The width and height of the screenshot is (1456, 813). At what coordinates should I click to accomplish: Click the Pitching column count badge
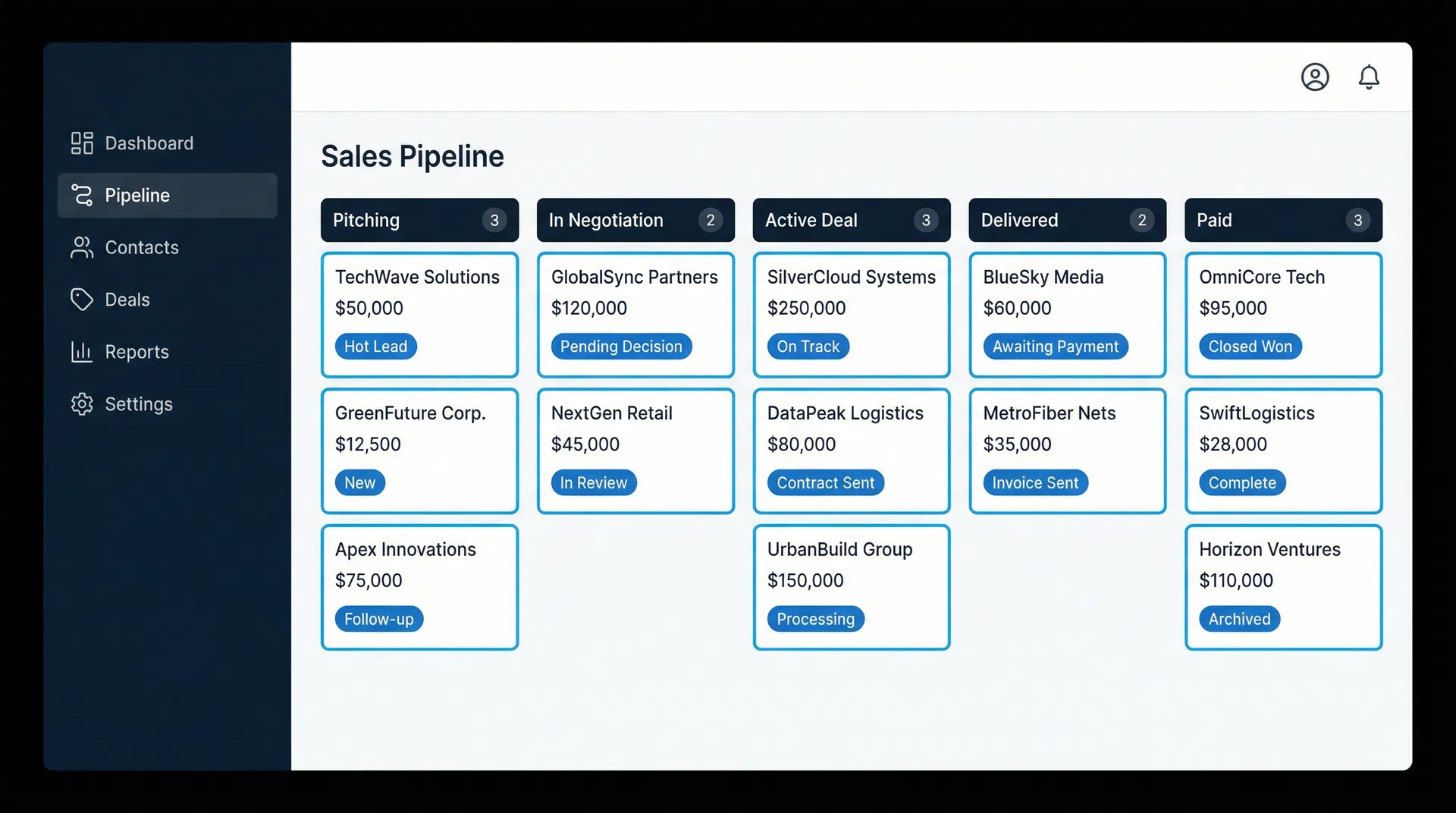tap(494, 220)
